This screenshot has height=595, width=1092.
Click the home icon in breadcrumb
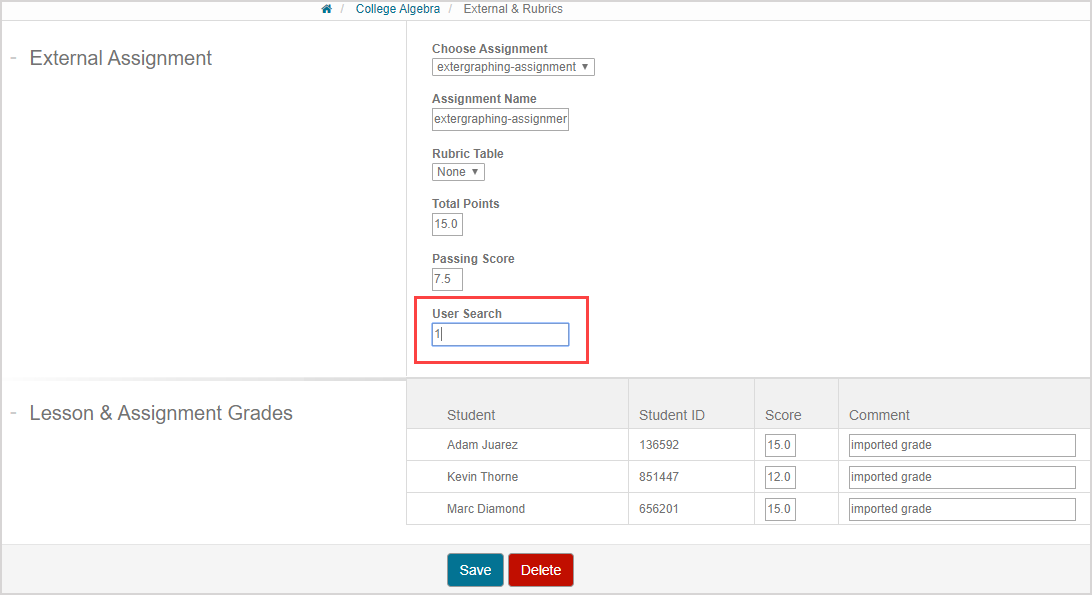(326, 9)
